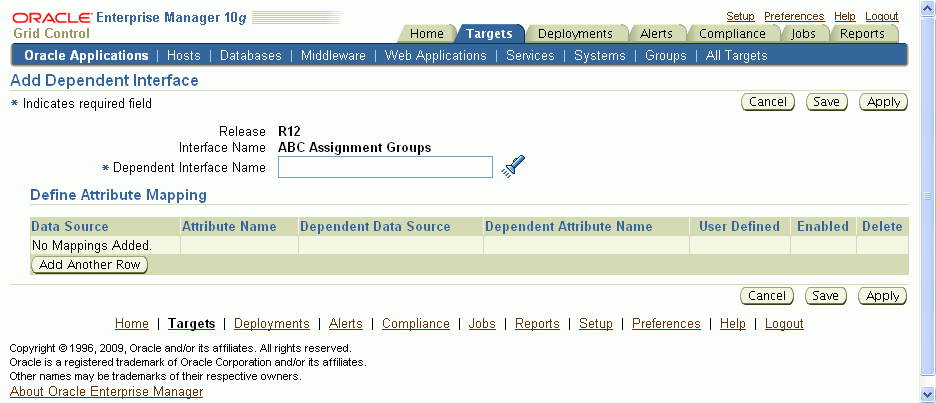Image resolution: width=936 pixels, height=403 pixels.
Task: Add Another Row to the mapping table
Action: click(x=90, y=264)
